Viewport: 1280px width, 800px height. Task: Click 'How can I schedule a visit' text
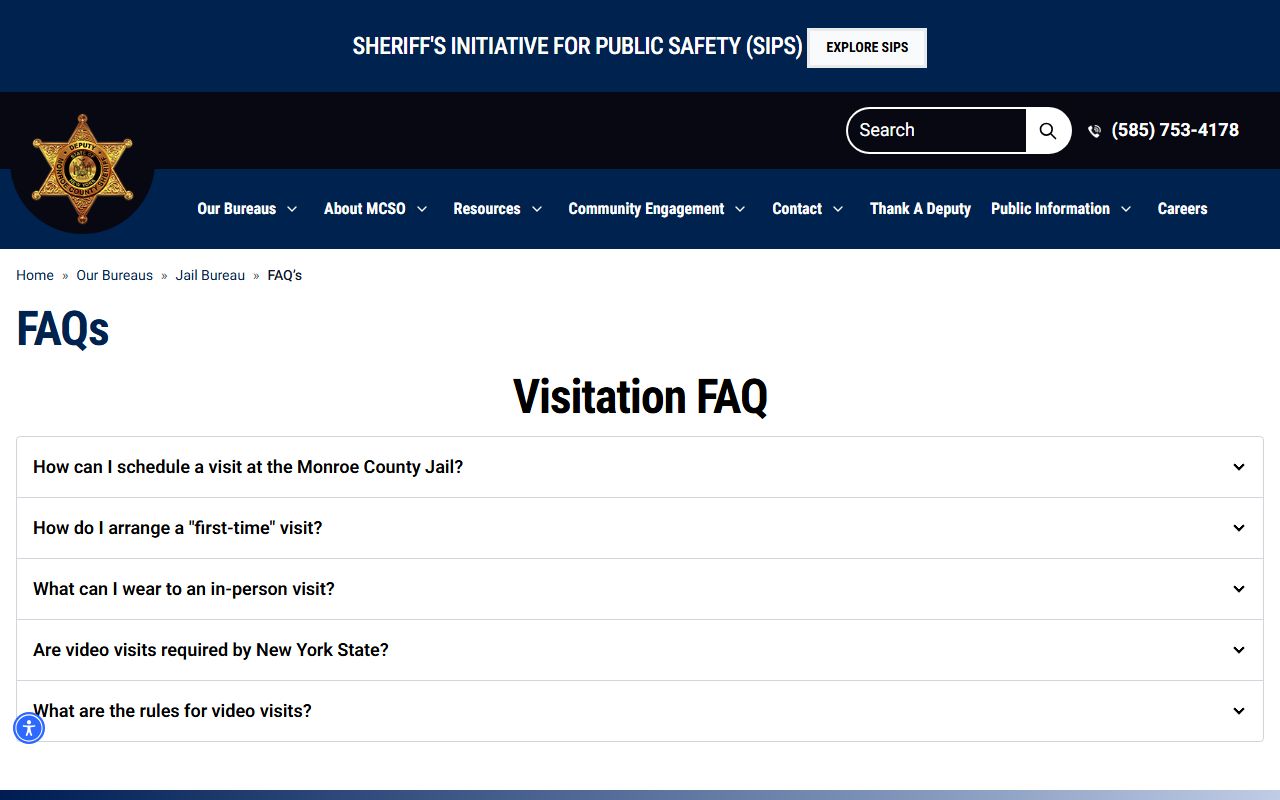pyautogui.click(x=248, y=467)
